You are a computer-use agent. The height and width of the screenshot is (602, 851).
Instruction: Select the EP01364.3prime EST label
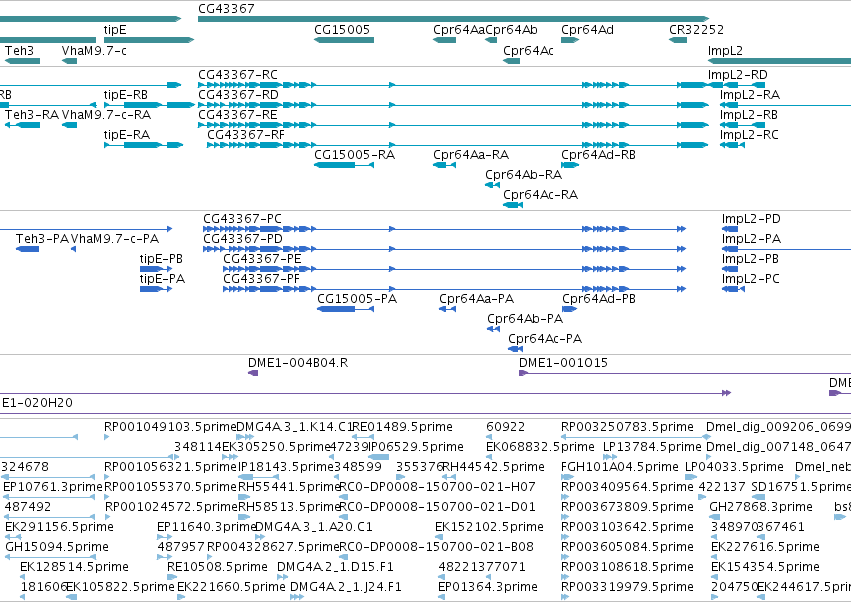click(488, 588)
